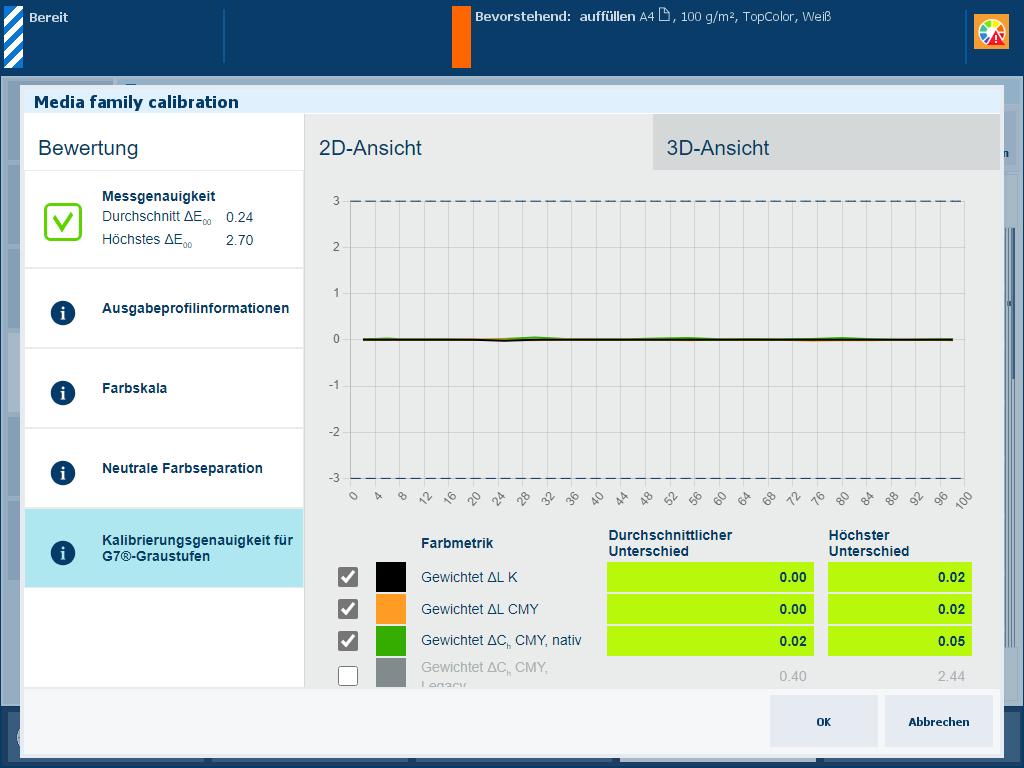Click the green swatch for ΔCh CMY nativ
The width and height of the screenshot is (1024, 768).
[x=391, y=641]
